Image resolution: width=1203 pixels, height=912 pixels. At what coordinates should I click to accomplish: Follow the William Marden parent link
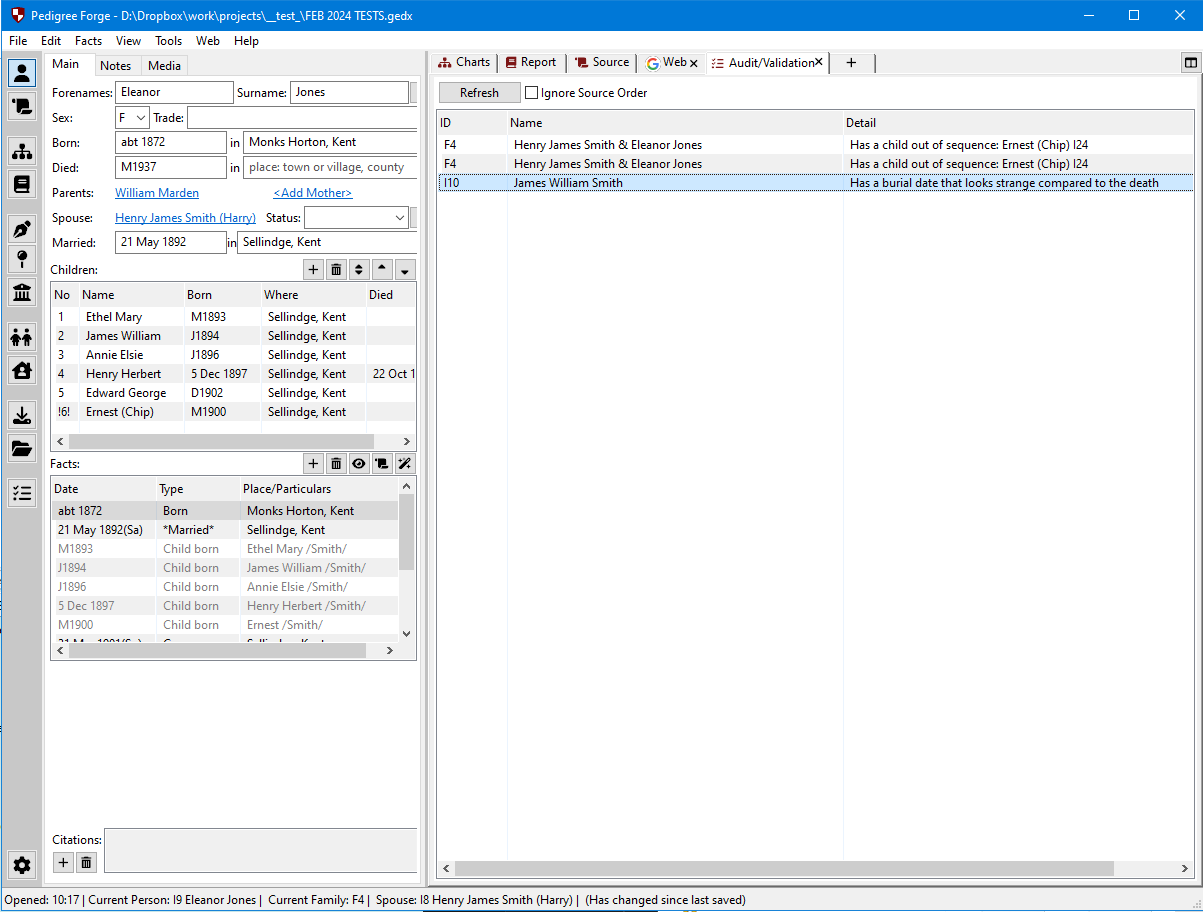(157, 193)
